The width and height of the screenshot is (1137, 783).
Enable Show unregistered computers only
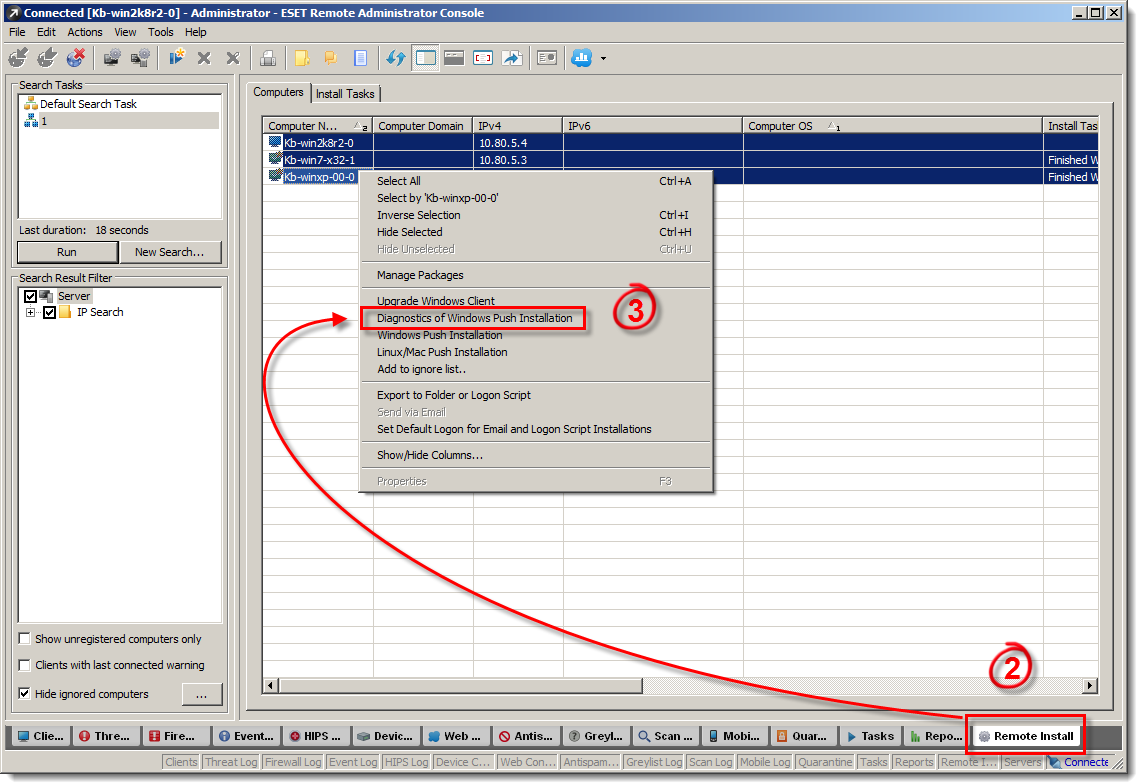25,639
